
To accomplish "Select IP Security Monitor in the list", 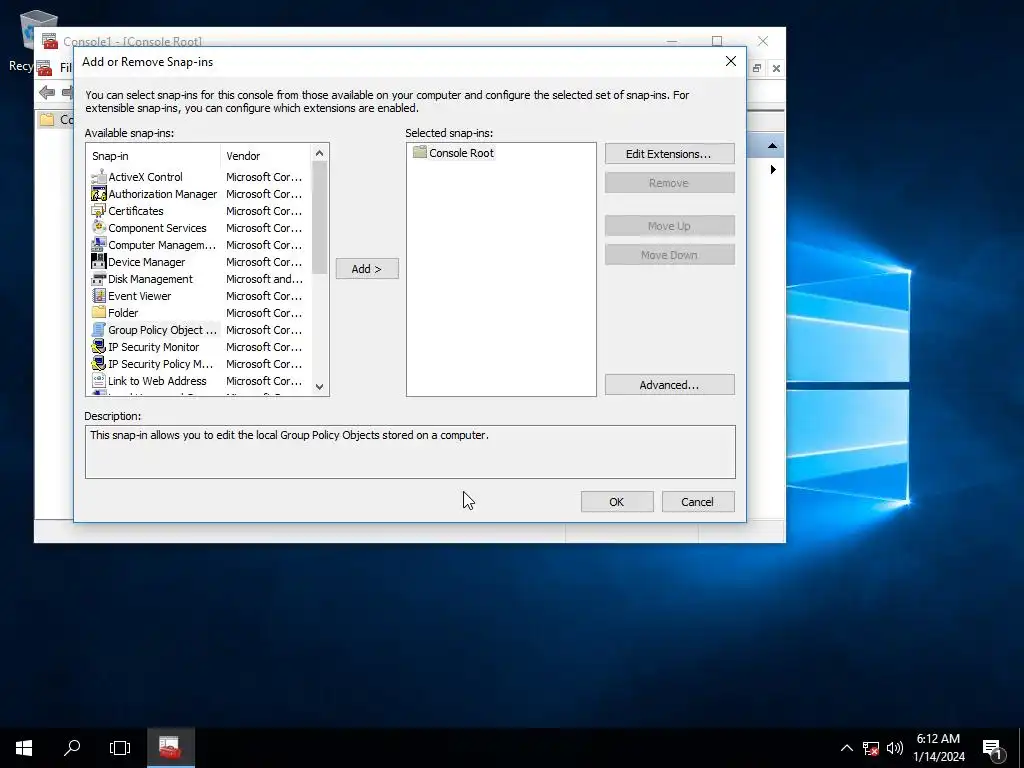I will 153,346.
